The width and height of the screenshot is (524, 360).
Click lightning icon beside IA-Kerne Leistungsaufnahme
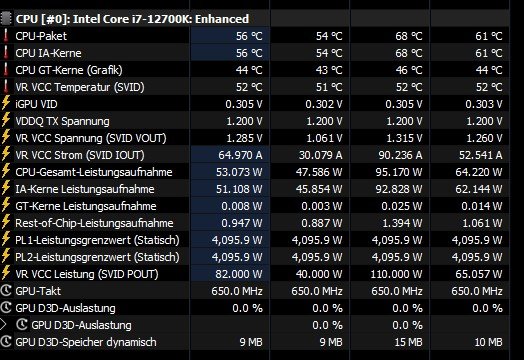click(x=6, y=189)
